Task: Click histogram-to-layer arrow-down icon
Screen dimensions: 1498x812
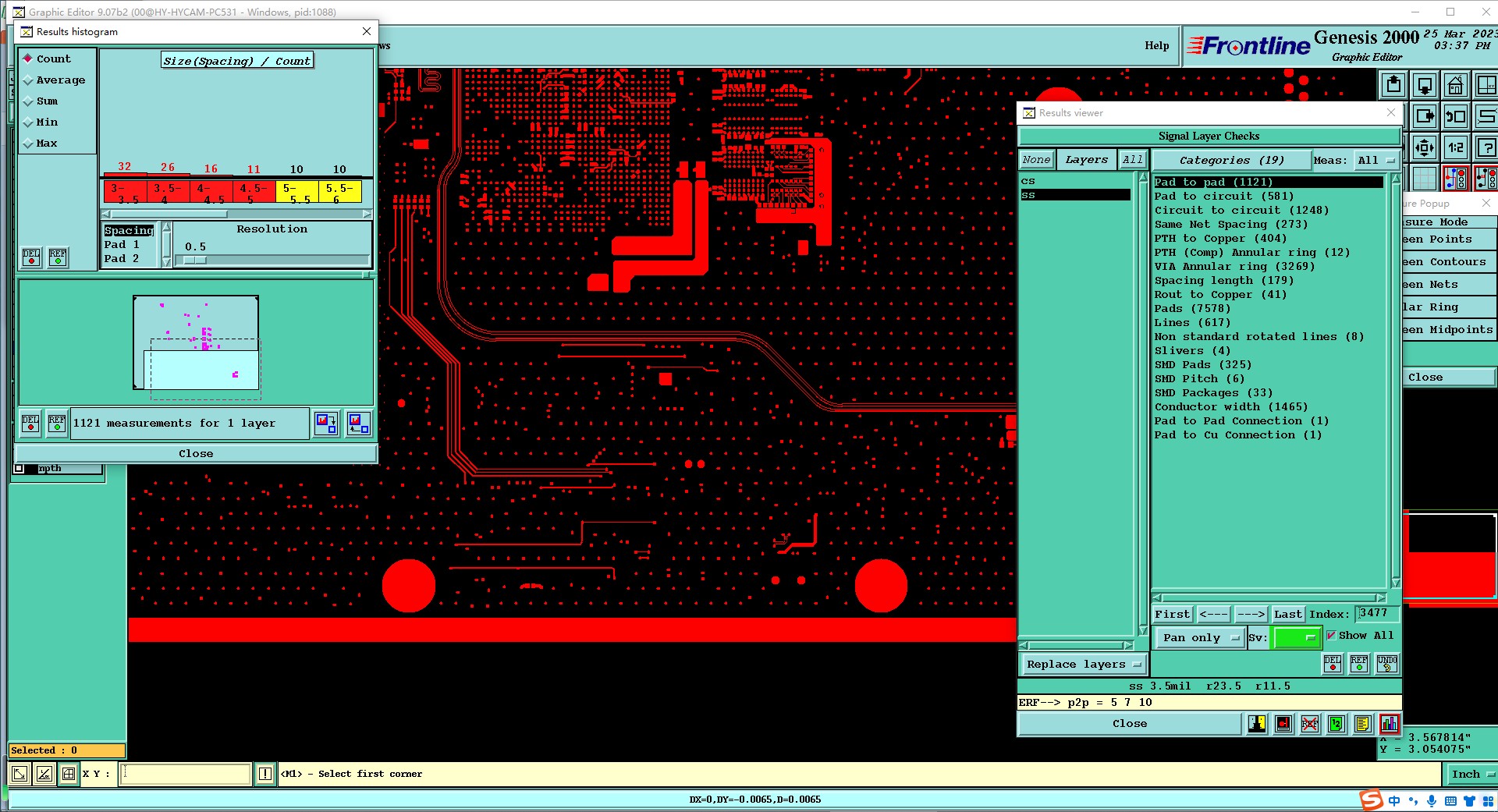Action: [x=326, y=424]
